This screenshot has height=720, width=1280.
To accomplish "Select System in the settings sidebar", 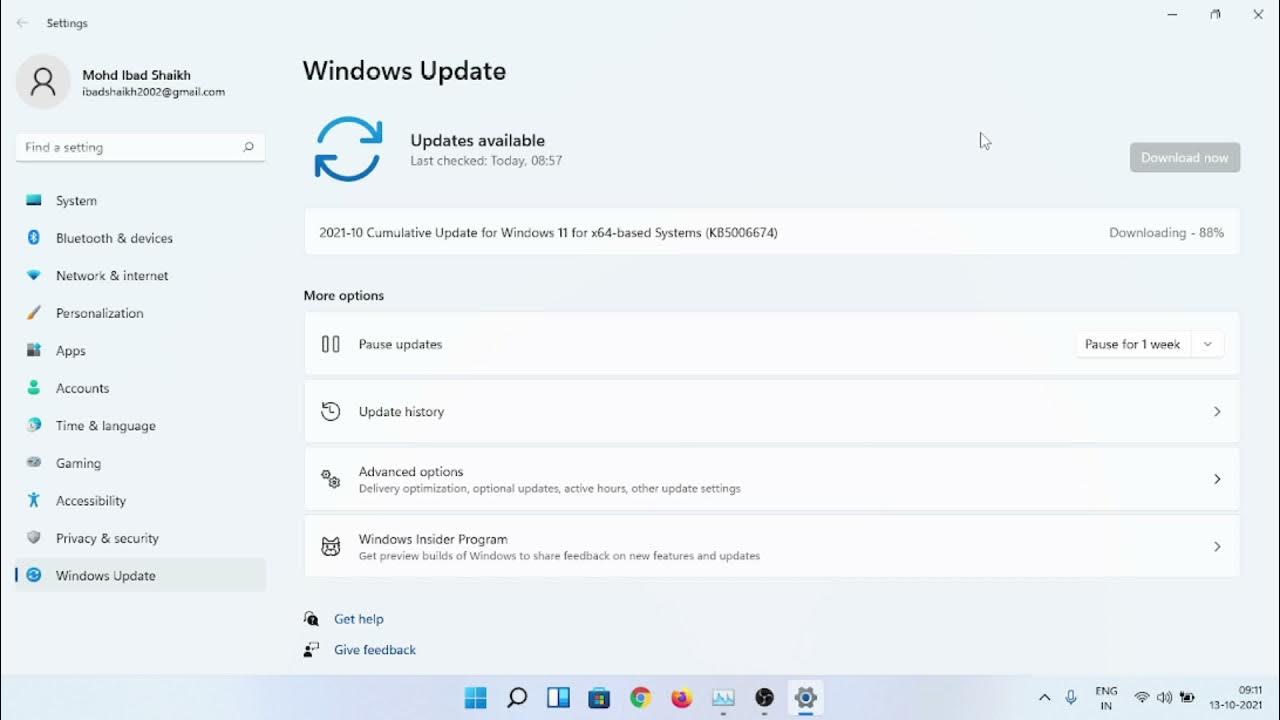I will click(140, 200).
